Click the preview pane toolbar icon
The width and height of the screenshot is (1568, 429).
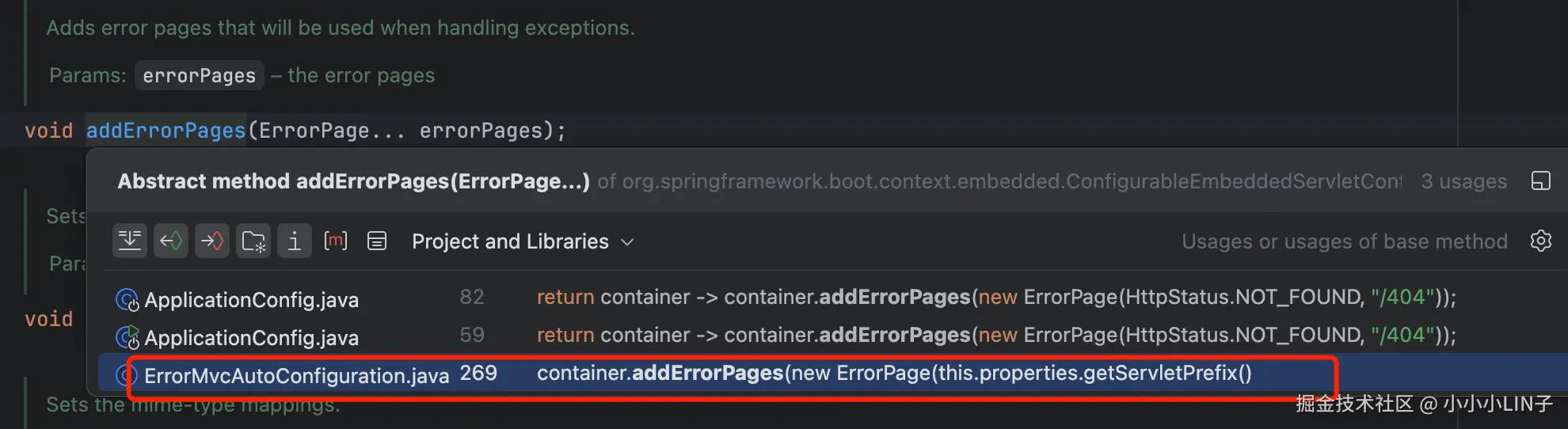(377, 241)
